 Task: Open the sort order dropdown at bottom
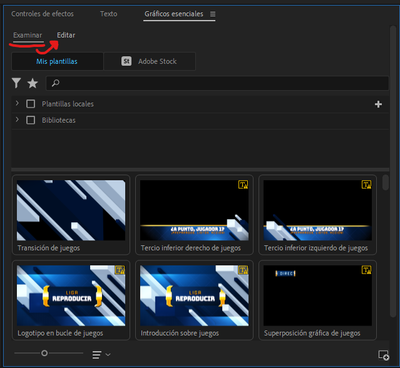coord(101,355)
